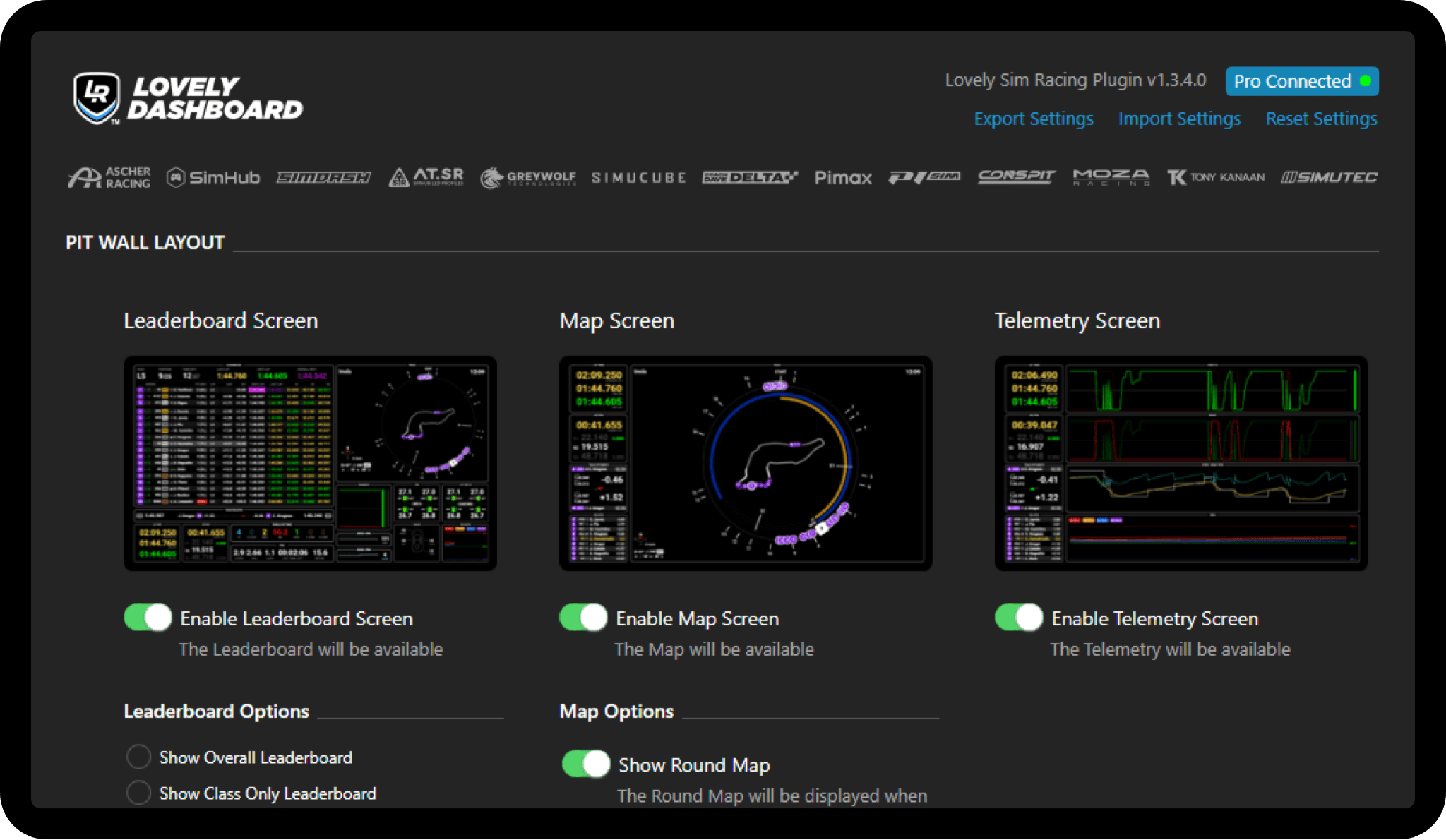The height and width of the screenshot is (840, 1446).
Task: Click the Moza Racing logo
Action: [x=1111, y=177]
